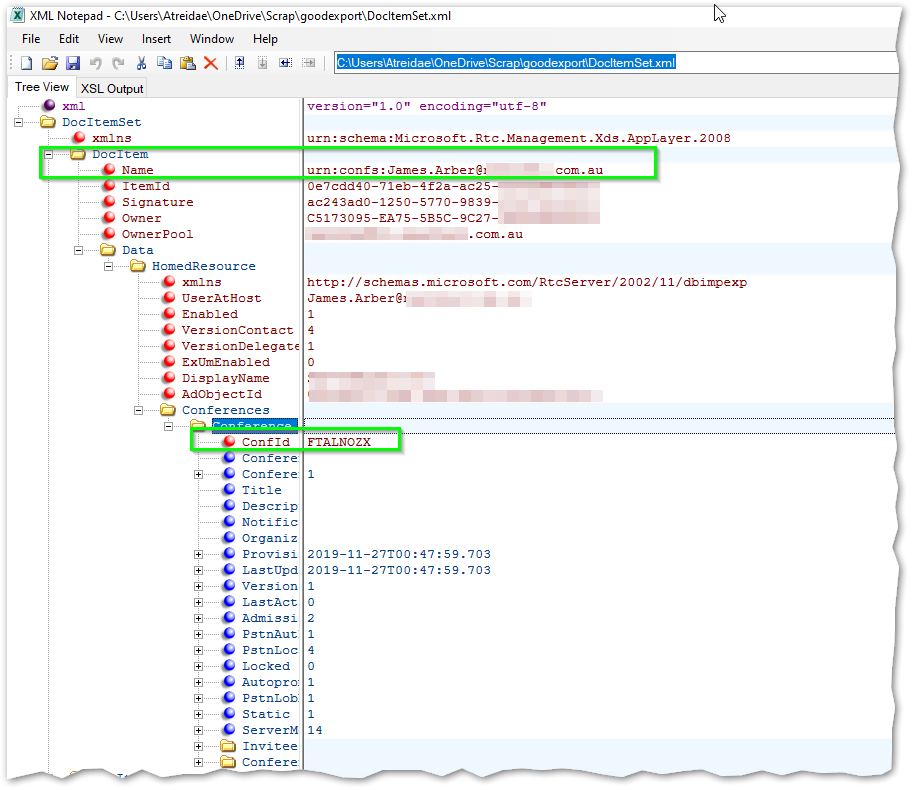Collapse the Conferences folder node
This screenshot has height=790, width=913.
[x=139, y=410]
